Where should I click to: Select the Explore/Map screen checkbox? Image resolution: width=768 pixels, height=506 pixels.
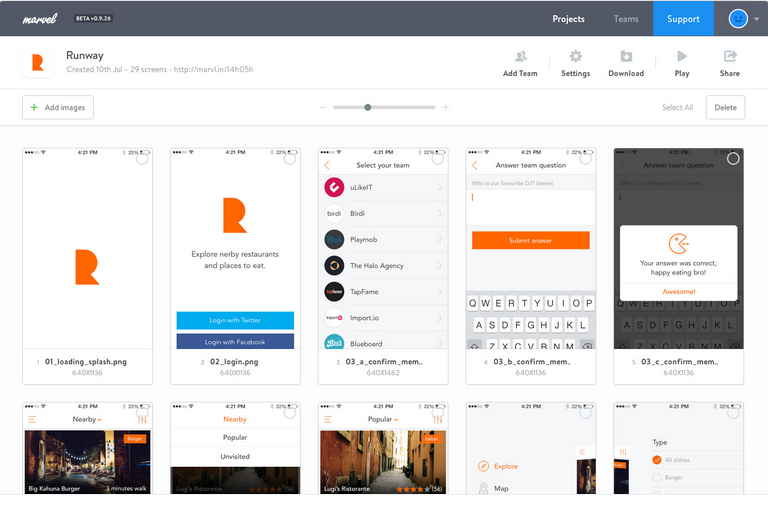click(x=585, y=412)
